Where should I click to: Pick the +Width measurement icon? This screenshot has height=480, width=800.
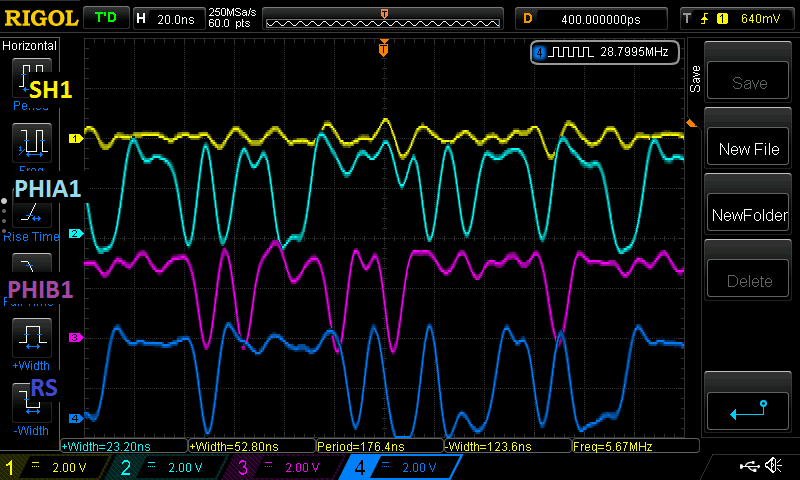pos(32,338)
